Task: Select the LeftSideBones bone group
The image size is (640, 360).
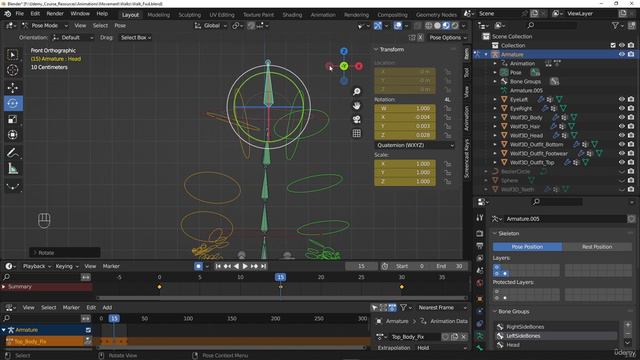Action: point(557,336)
